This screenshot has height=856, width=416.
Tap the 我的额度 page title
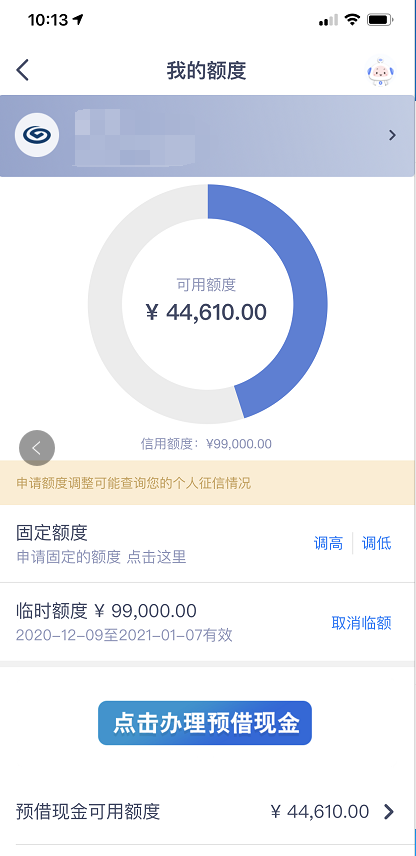tap(206, 71)
